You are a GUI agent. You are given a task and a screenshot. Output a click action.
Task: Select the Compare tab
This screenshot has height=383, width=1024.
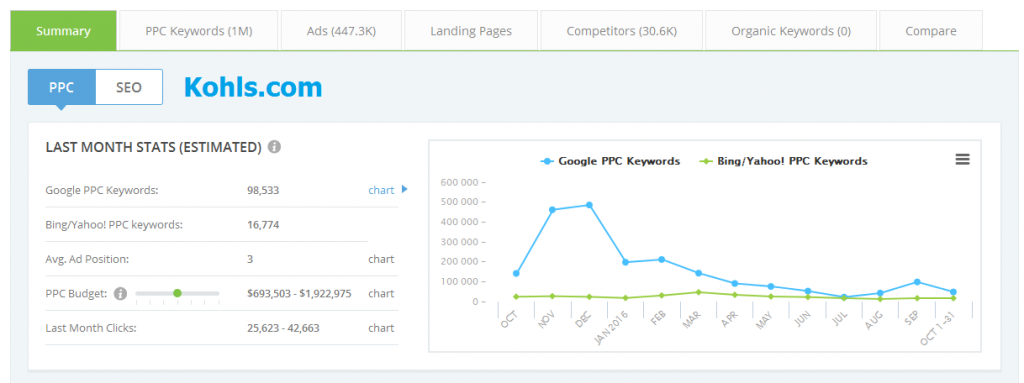[931, 31]
